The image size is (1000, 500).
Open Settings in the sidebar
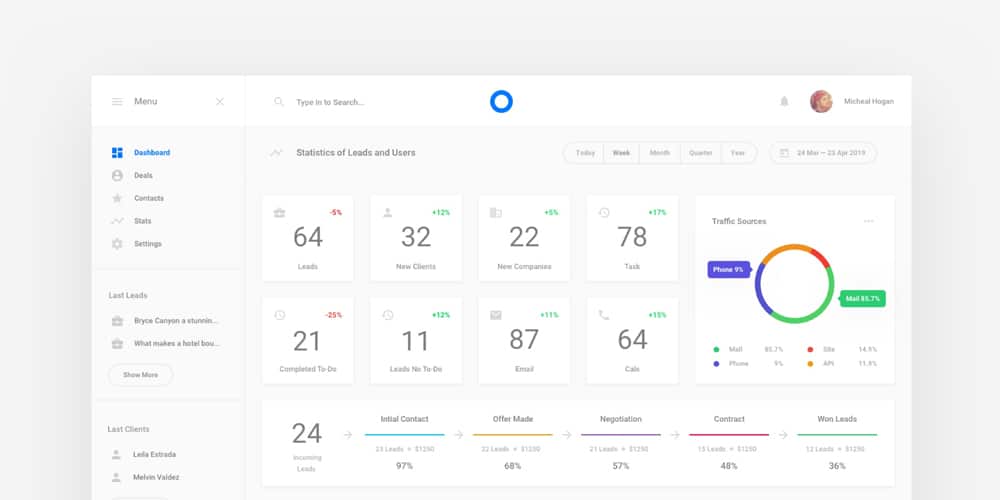[147, 244]
